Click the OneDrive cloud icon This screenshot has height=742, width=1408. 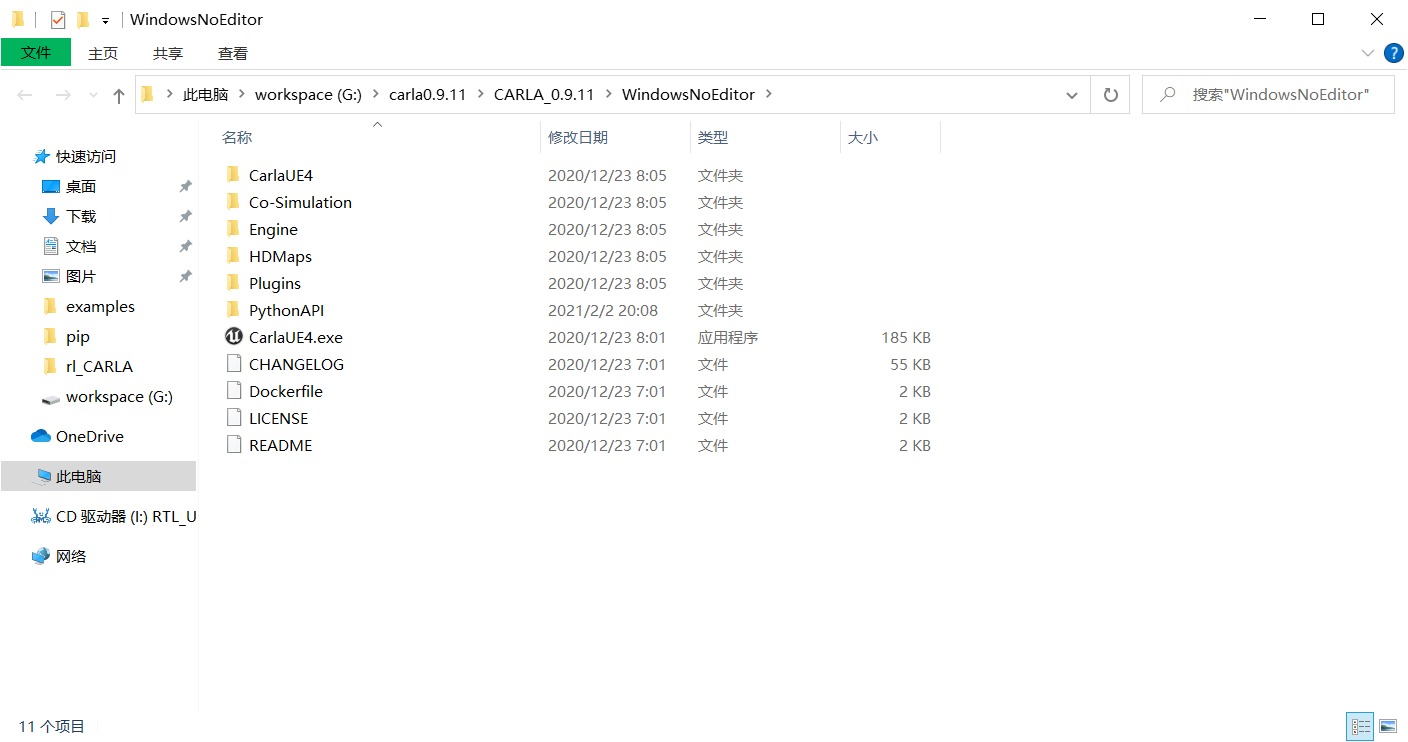(41, 436)
